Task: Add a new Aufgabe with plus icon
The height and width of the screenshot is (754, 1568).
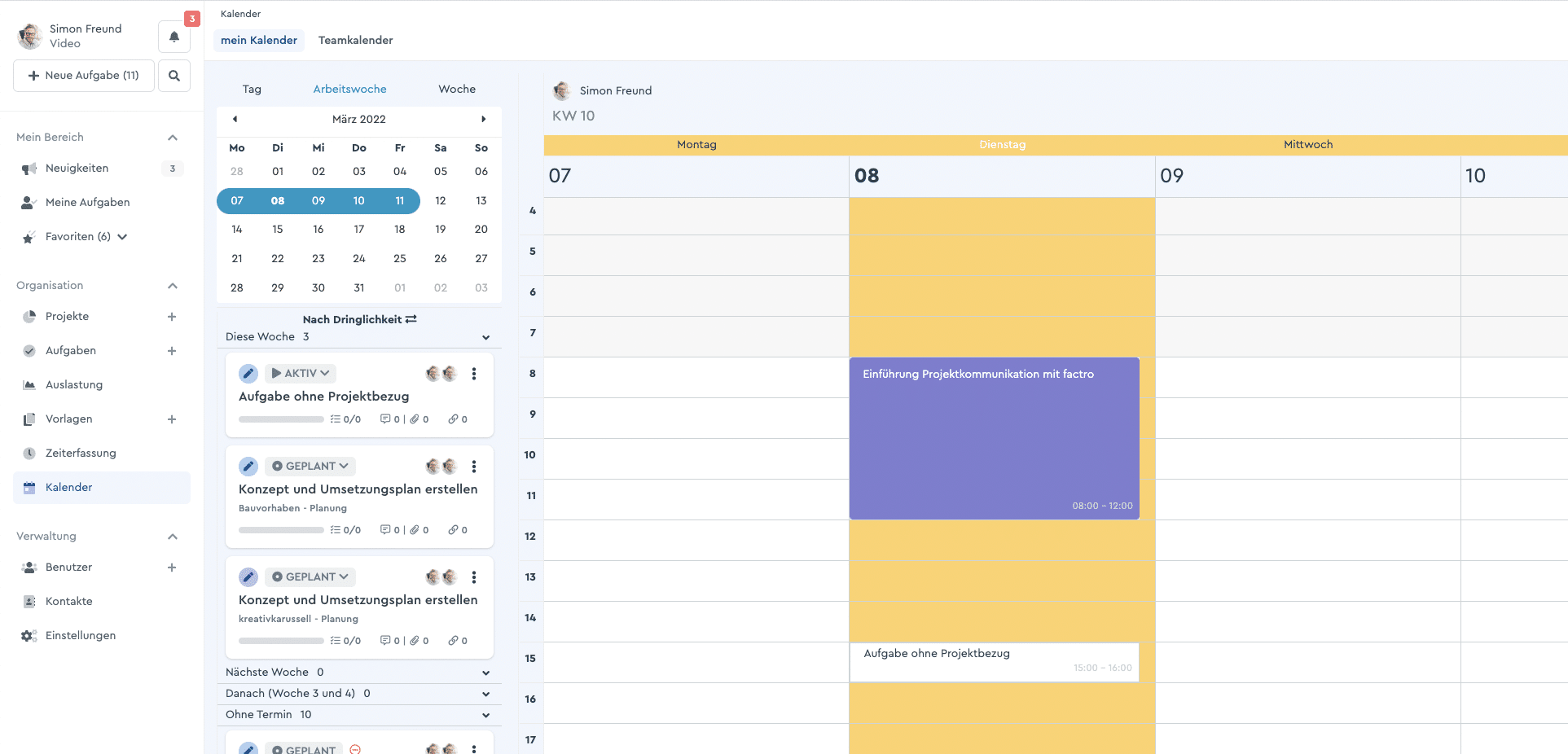Action: [x=172, y=351]
